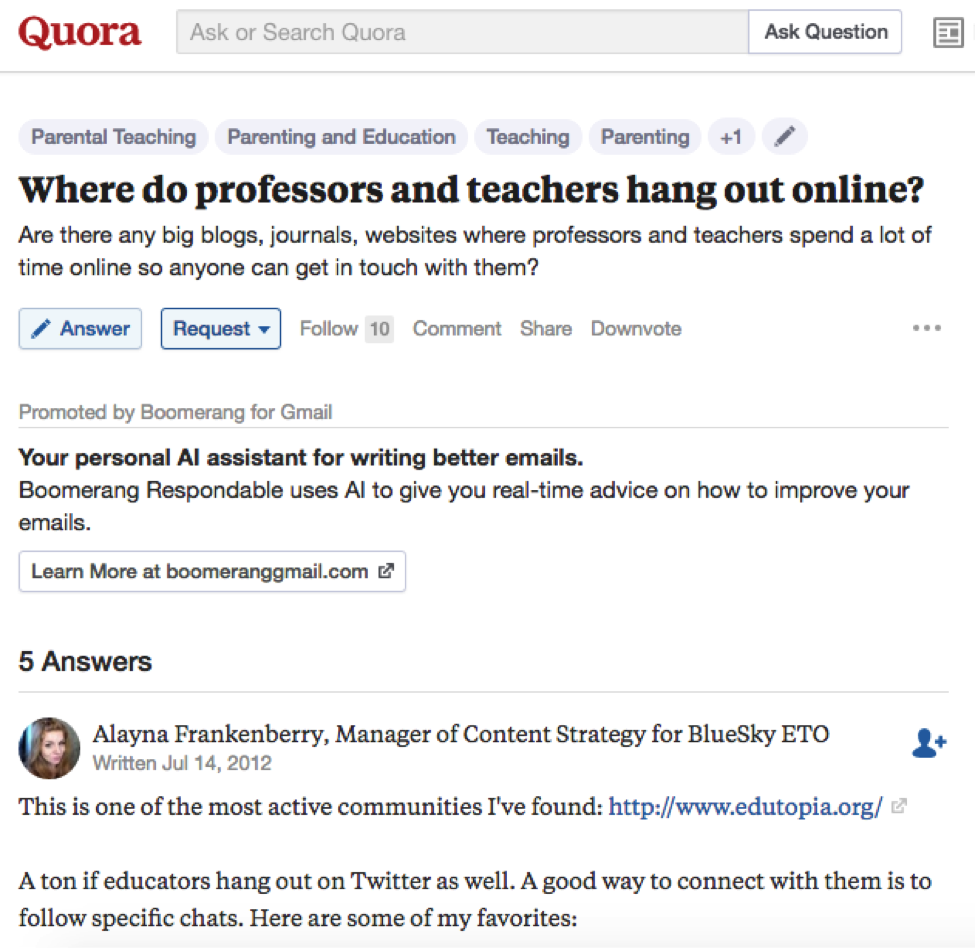Click the pencil Answer button
The width and height of the screenshot is (975, 948).
[80, 328]
